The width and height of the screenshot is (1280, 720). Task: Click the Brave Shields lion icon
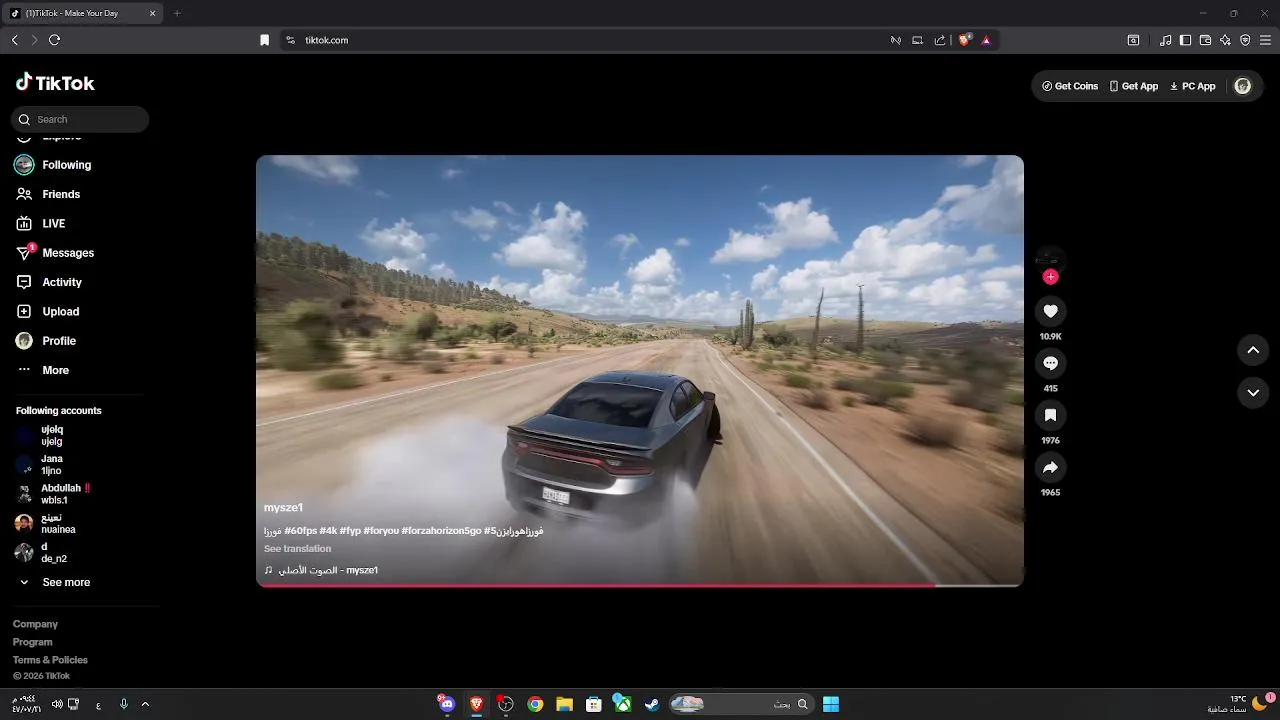click(x=965, y=40)
